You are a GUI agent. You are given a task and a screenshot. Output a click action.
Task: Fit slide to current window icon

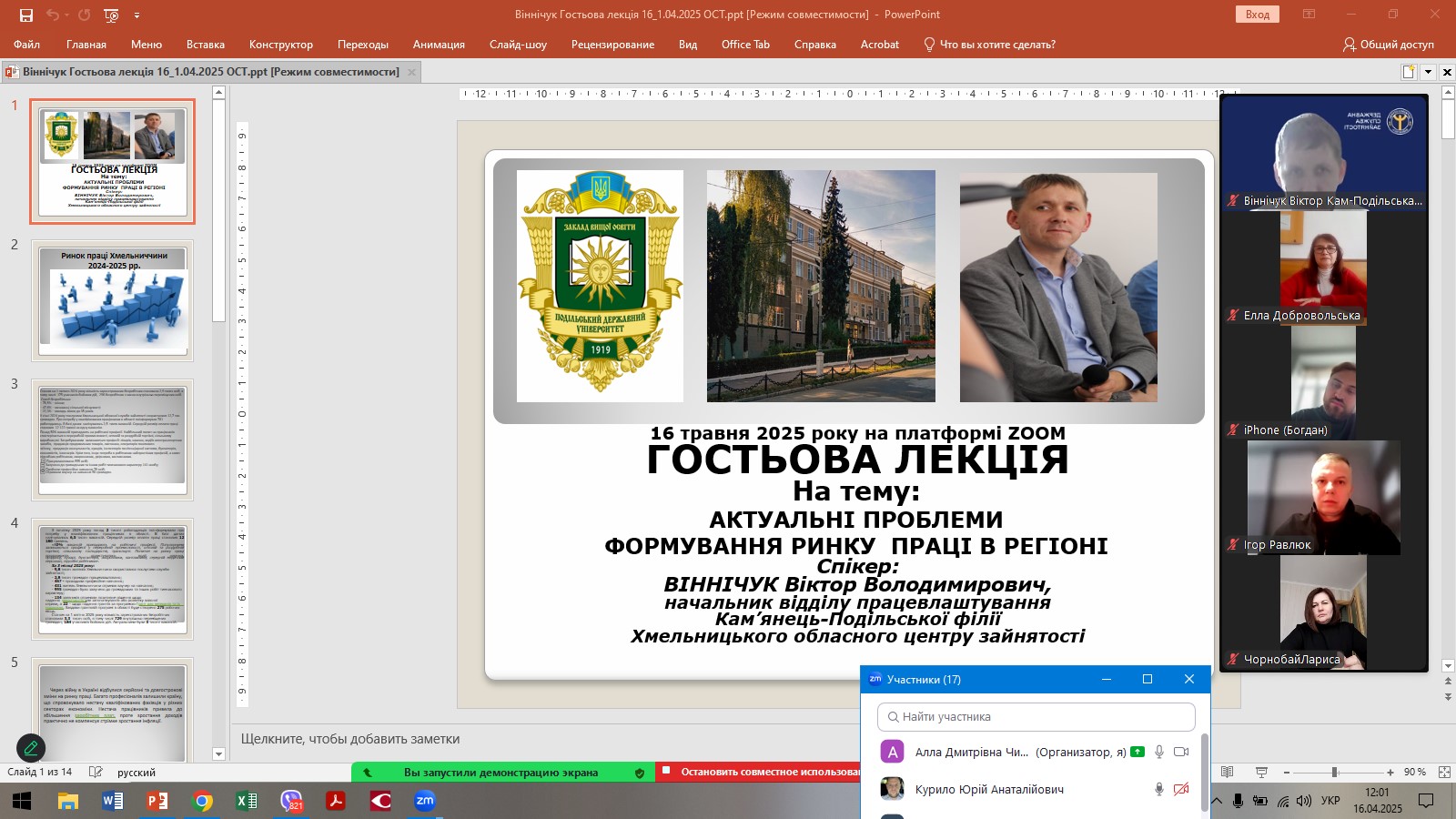click(x=1444, y=772)
